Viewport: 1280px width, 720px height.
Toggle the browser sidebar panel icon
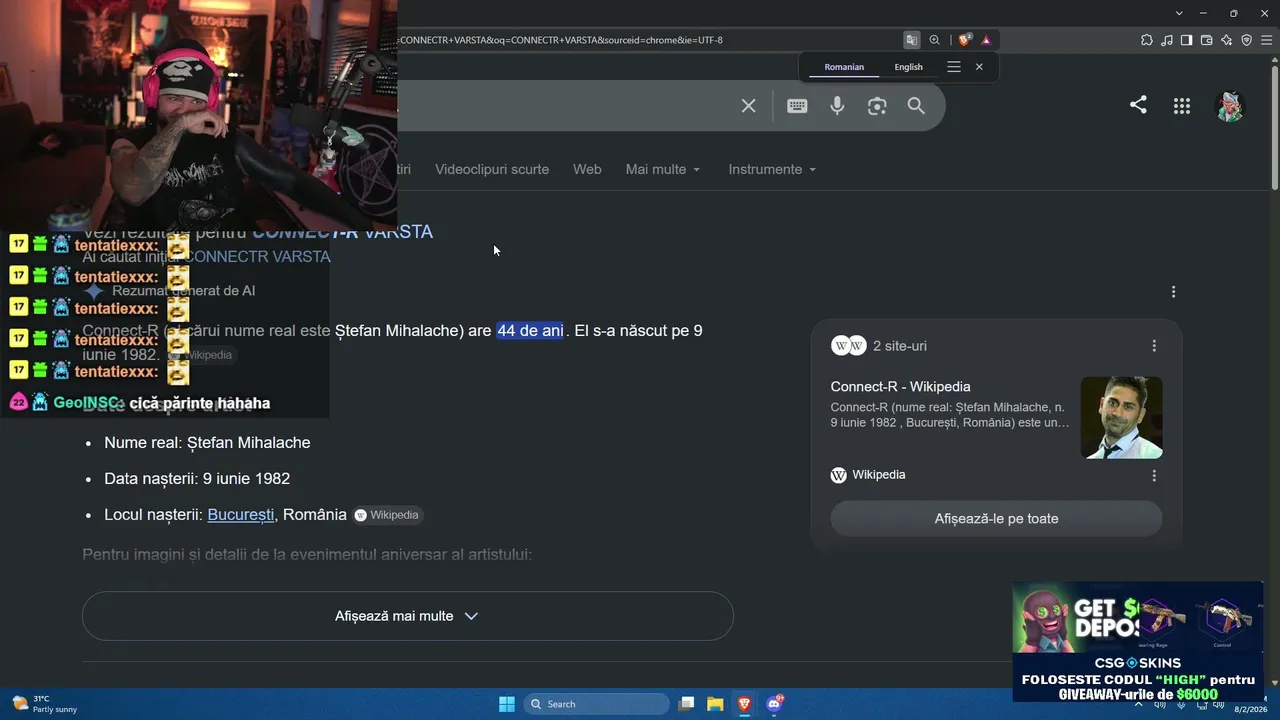[1186, 40]
